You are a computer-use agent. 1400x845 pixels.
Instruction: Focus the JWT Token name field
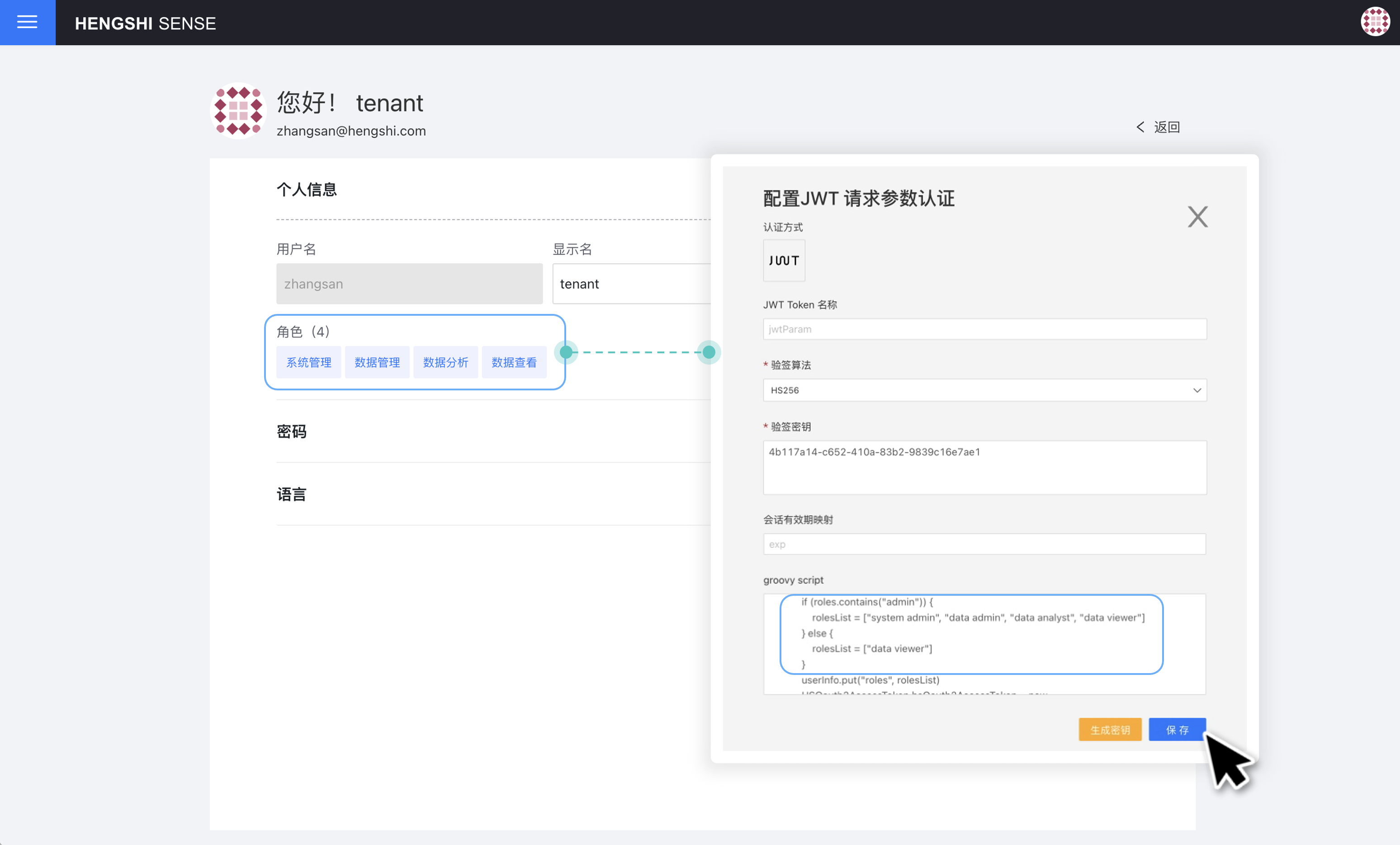point(984,329)
